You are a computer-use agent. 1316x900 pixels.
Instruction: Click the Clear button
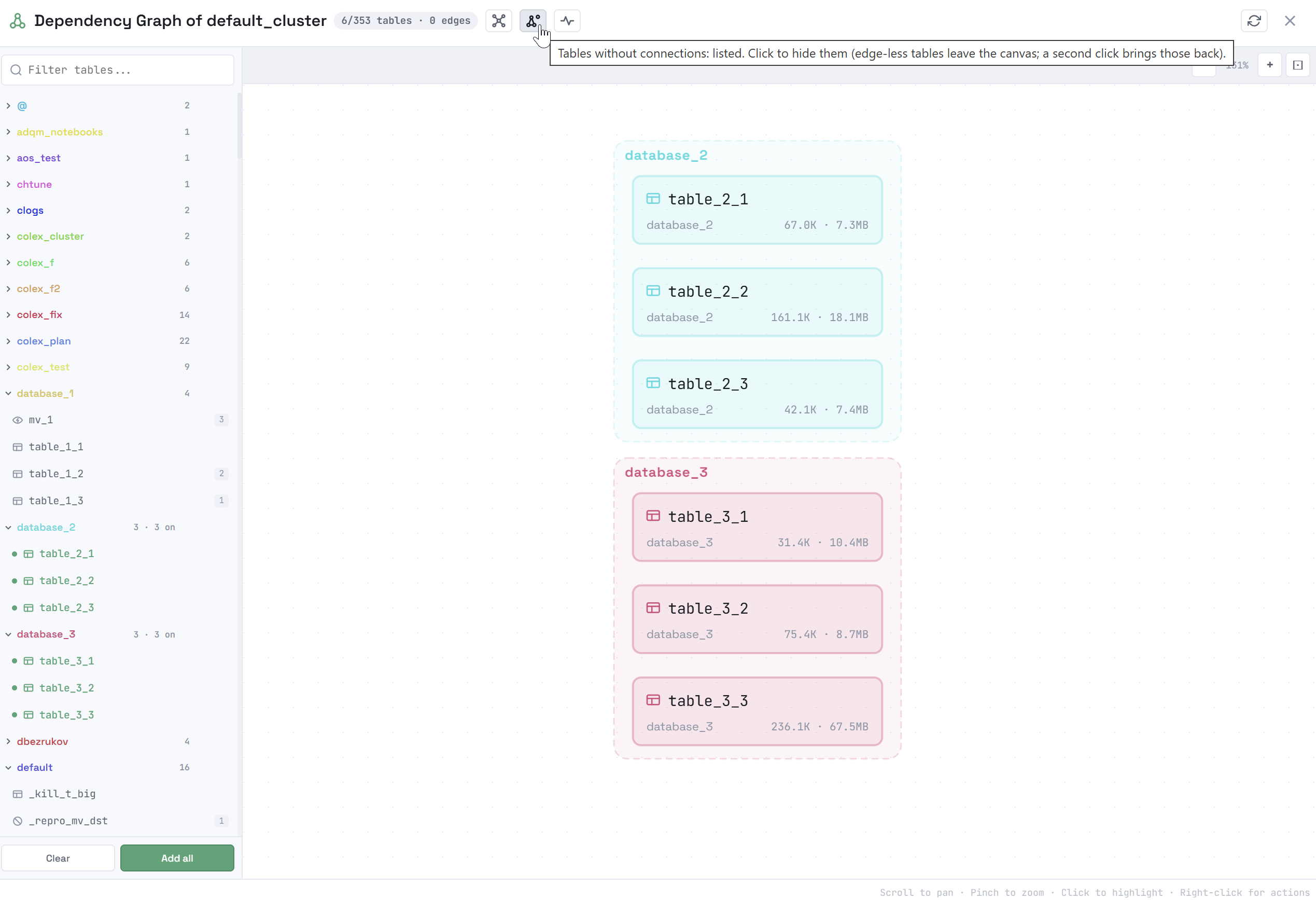(58, 858)
